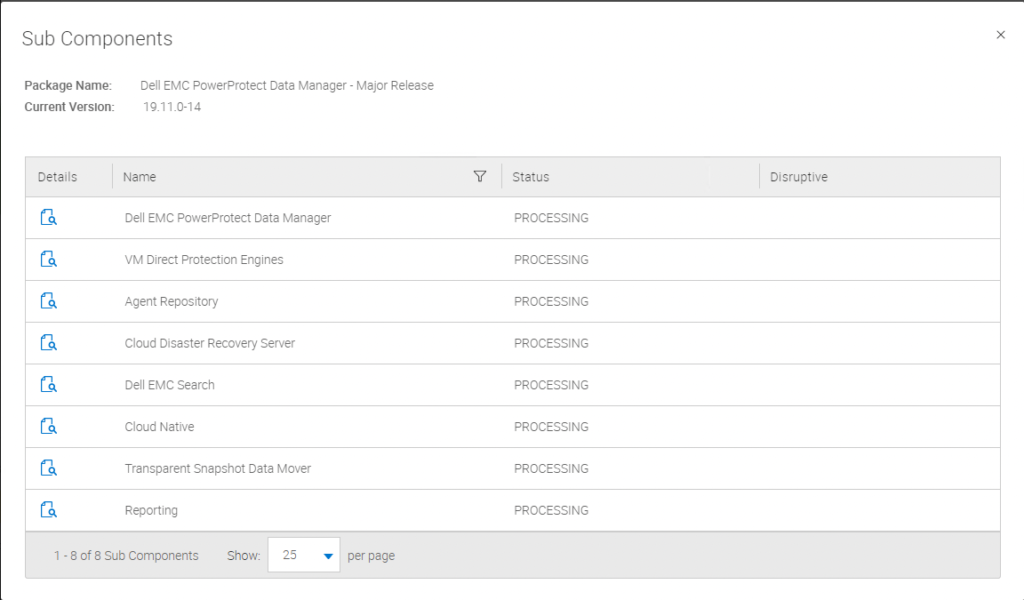Open details for Dell EMC PowerProtect Data Manager
The width and height of the screenshot is (1024, 600).
48,217
